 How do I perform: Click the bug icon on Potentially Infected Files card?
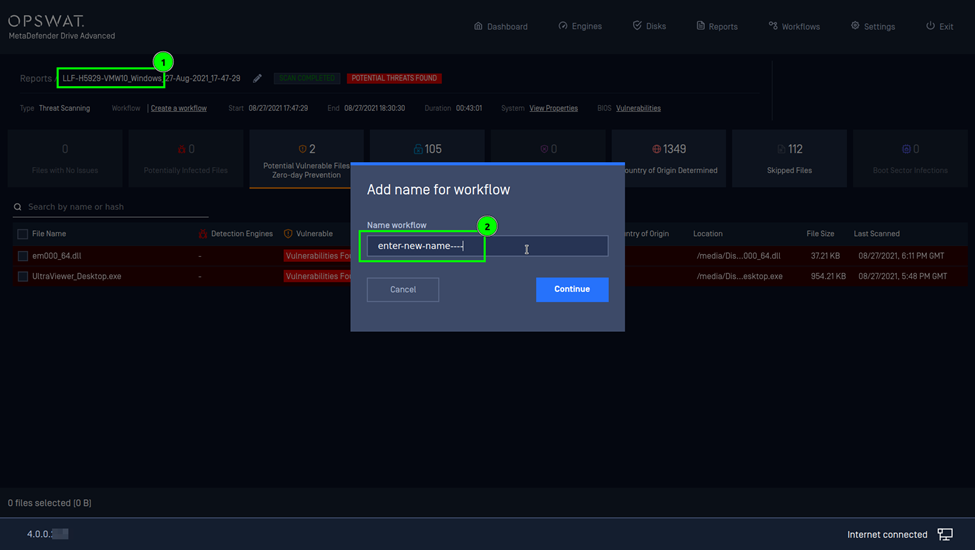[182, 149]
